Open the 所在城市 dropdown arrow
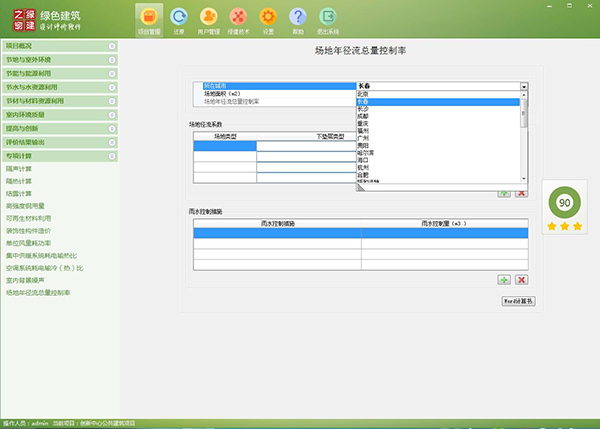 [523, 87]
